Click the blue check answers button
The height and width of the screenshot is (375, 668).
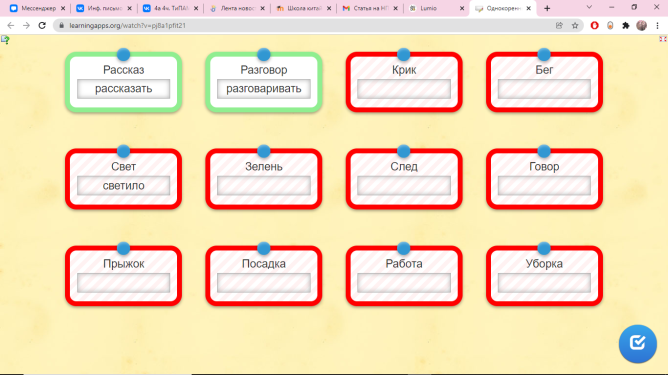[x=637, y=343]
